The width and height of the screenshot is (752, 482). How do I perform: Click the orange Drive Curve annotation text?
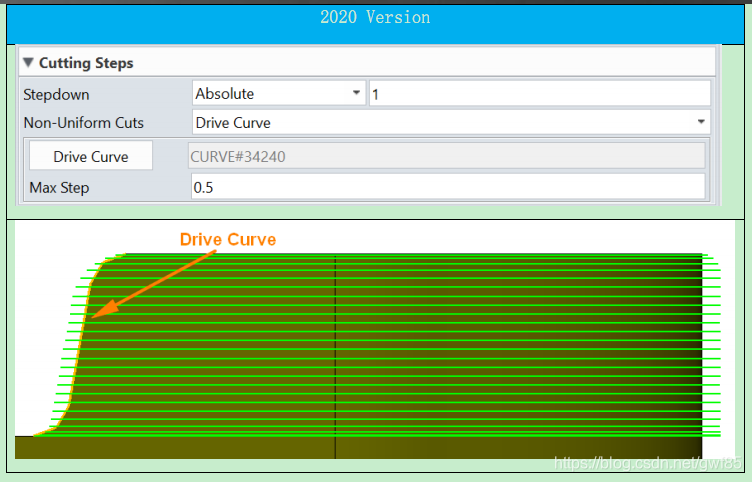pos(227,240)
